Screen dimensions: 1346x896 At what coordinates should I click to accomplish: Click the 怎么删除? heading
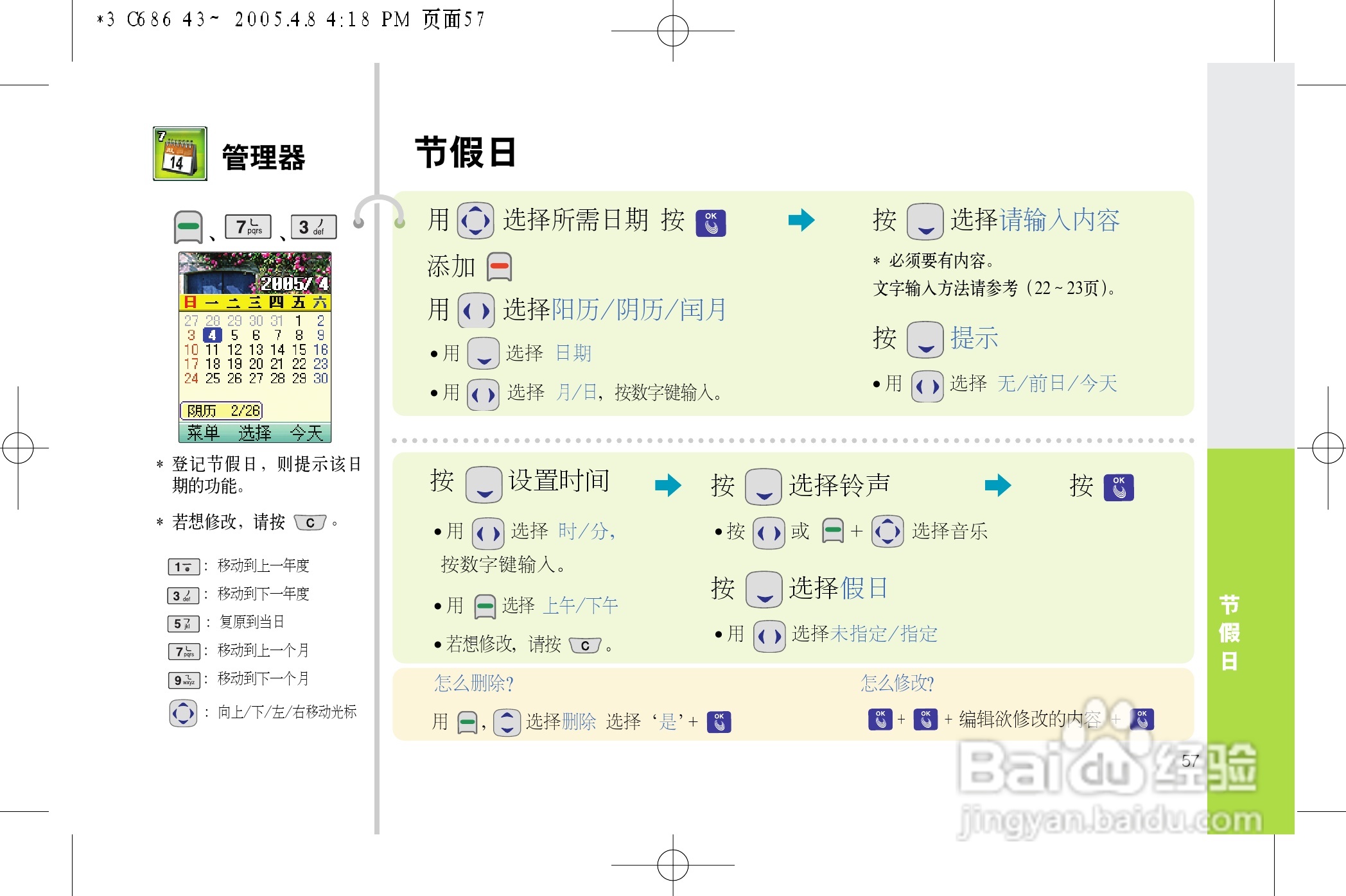[474, 683]
